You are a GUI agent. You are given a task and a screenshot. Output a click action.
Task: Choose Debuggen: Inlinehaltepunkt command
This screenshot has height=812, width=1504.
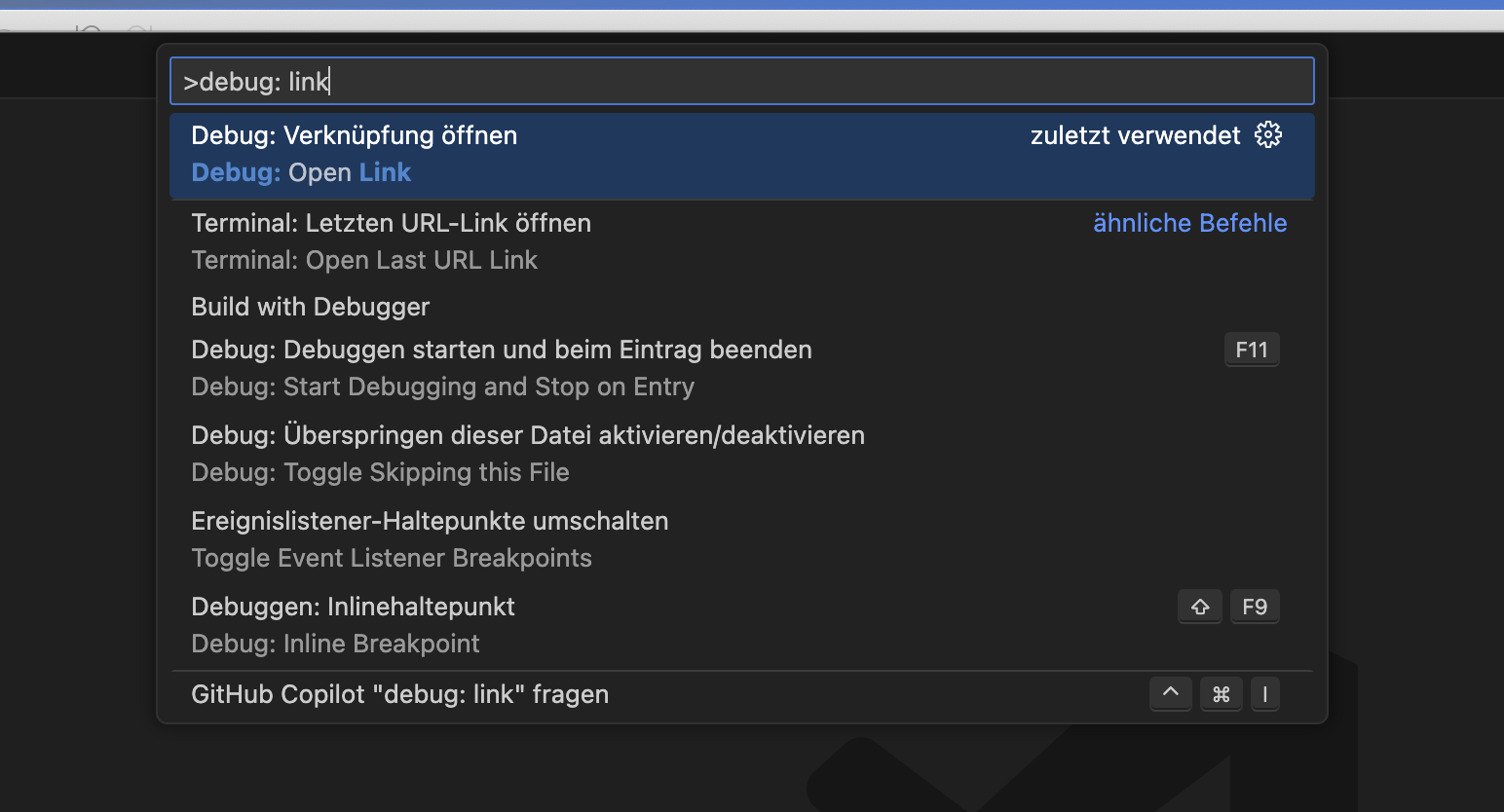point(353,606)
